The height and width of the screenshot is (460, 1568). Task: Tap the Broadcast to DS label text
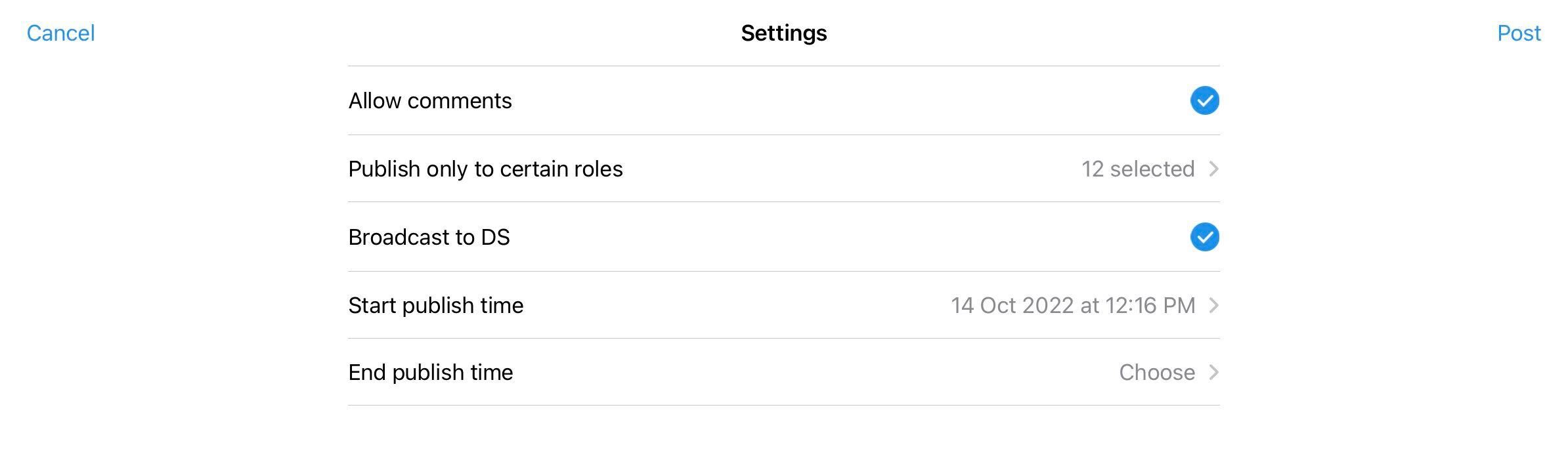pyautogui.click(x=429, y=237)
